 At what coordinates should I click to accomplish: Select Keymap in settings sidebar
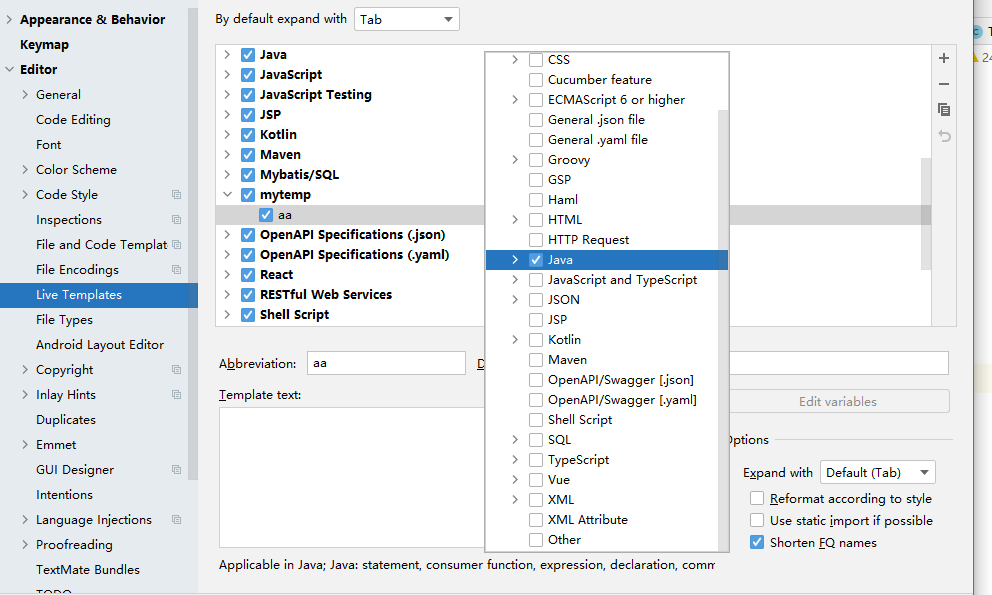click(x=44, y=45)
